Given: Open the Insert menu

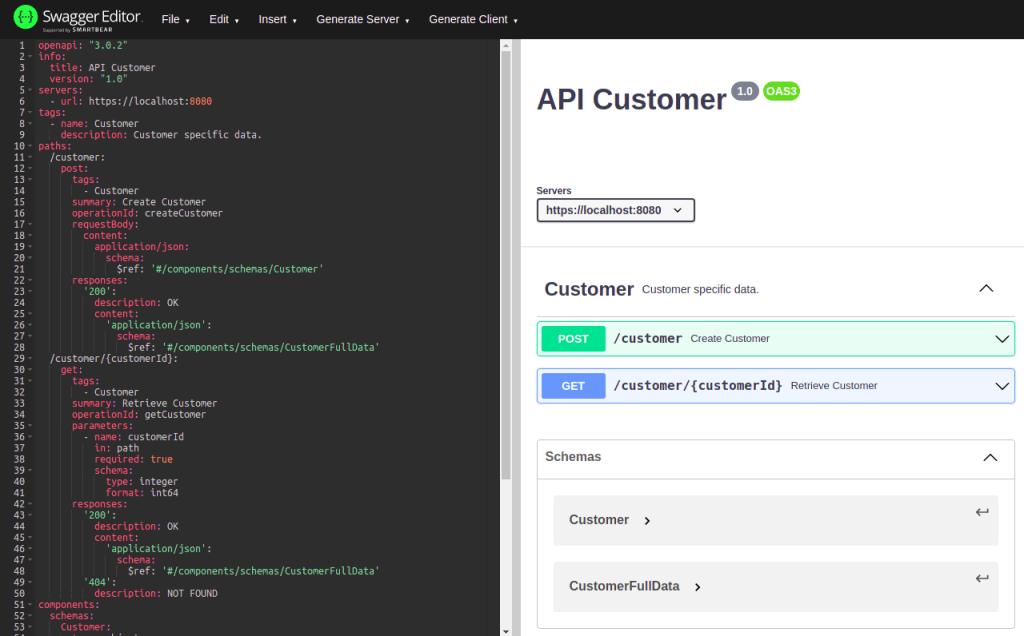Looking at the screenshot, I should pyautogui.click(x=275, y=18).
